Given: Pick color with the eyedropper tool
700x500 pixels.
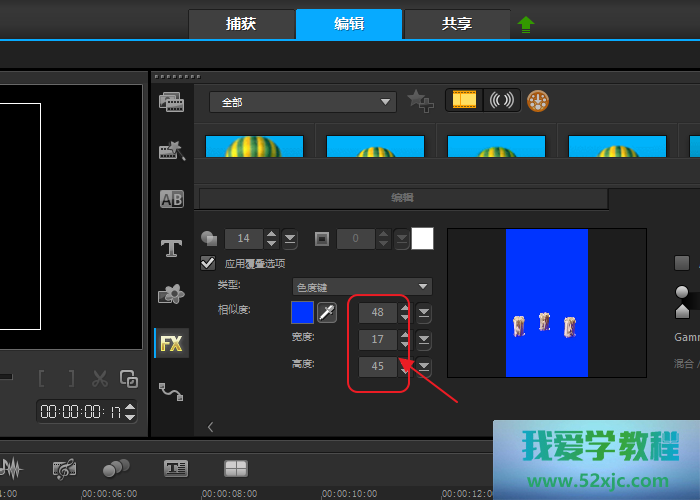Looking at the screenshot, I should click(x=327, y=313).
